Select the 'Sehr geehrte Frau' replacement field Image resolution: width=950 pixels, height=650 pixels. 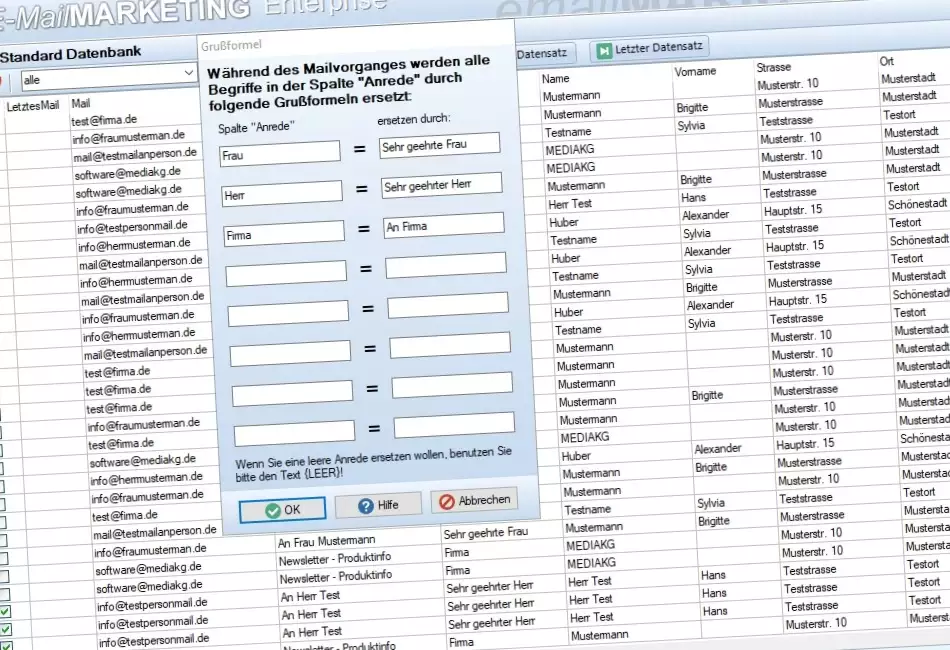(x=440, y=145)
